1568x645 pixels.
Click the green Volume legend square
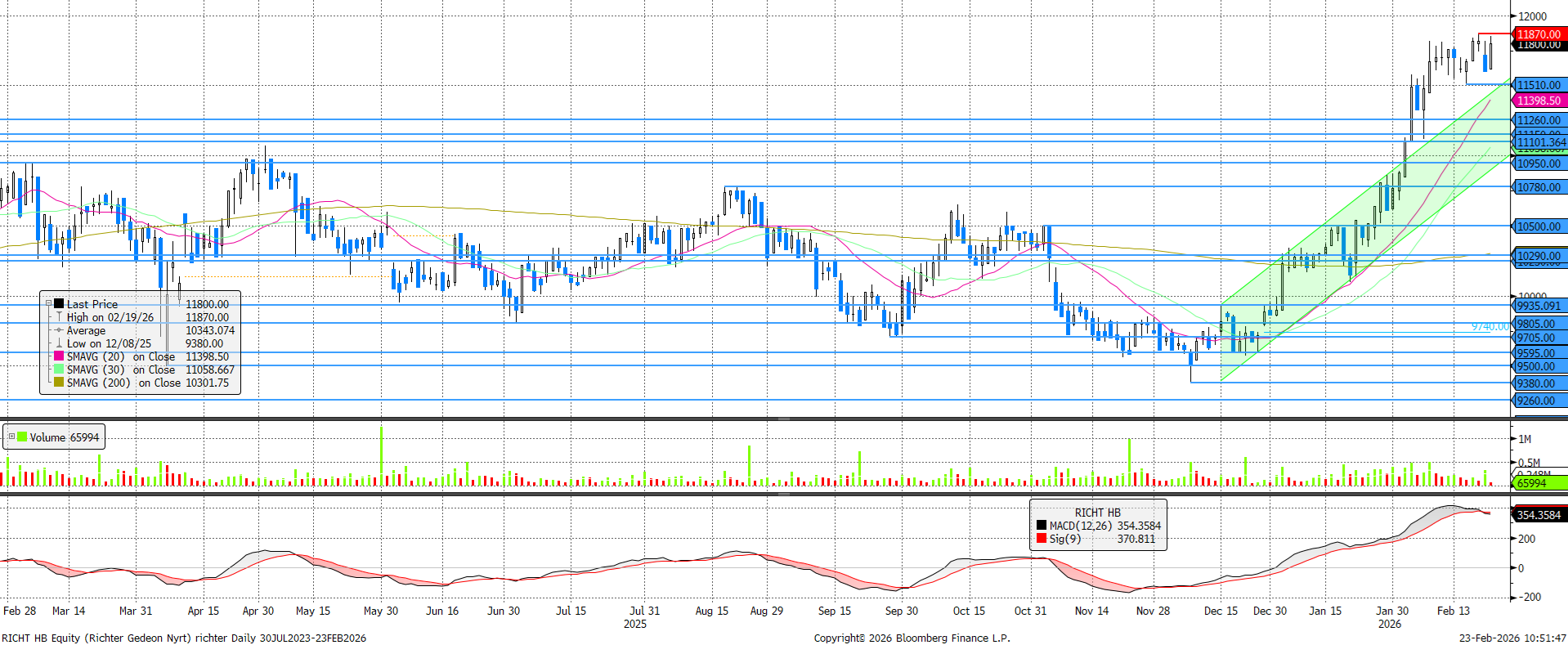click(x=22, y=437)
